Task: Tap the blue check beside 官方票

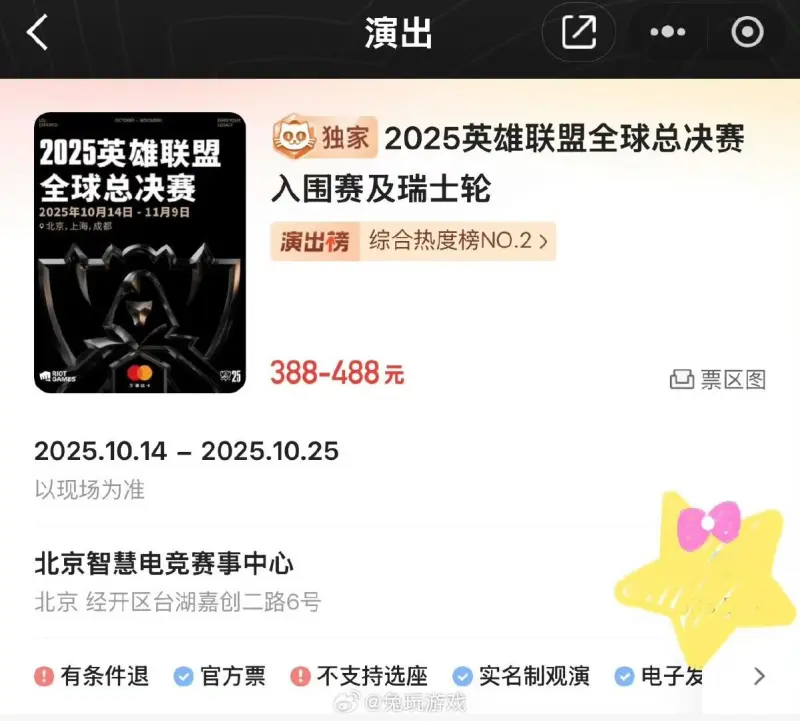Action: coord(183,677)
